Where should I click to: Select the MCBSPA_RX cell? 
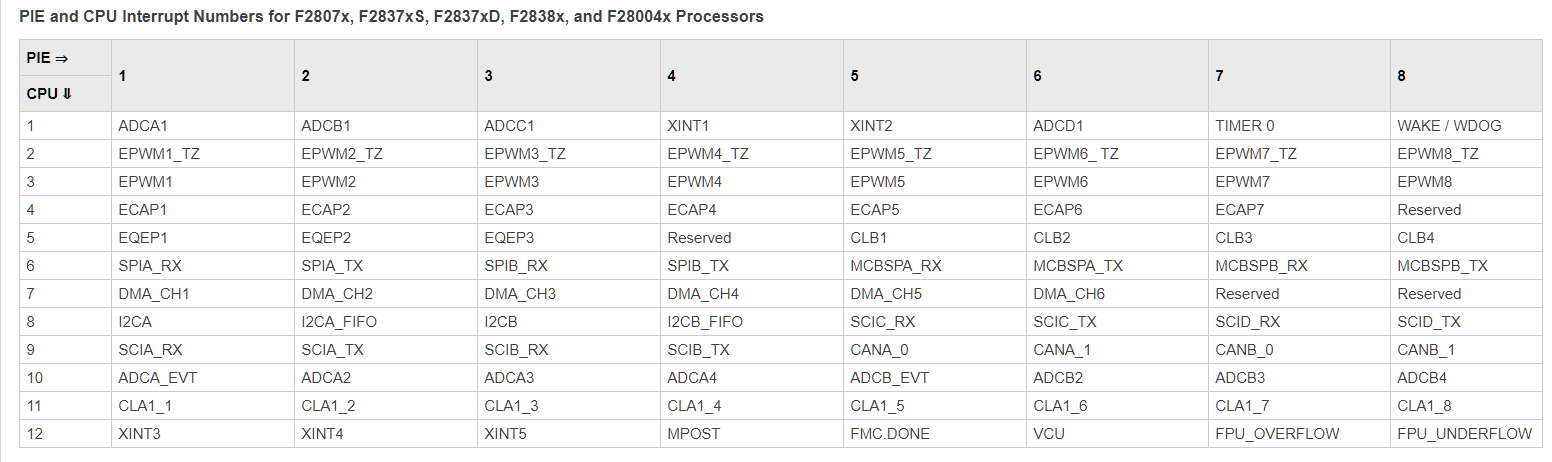click(896, 266)
